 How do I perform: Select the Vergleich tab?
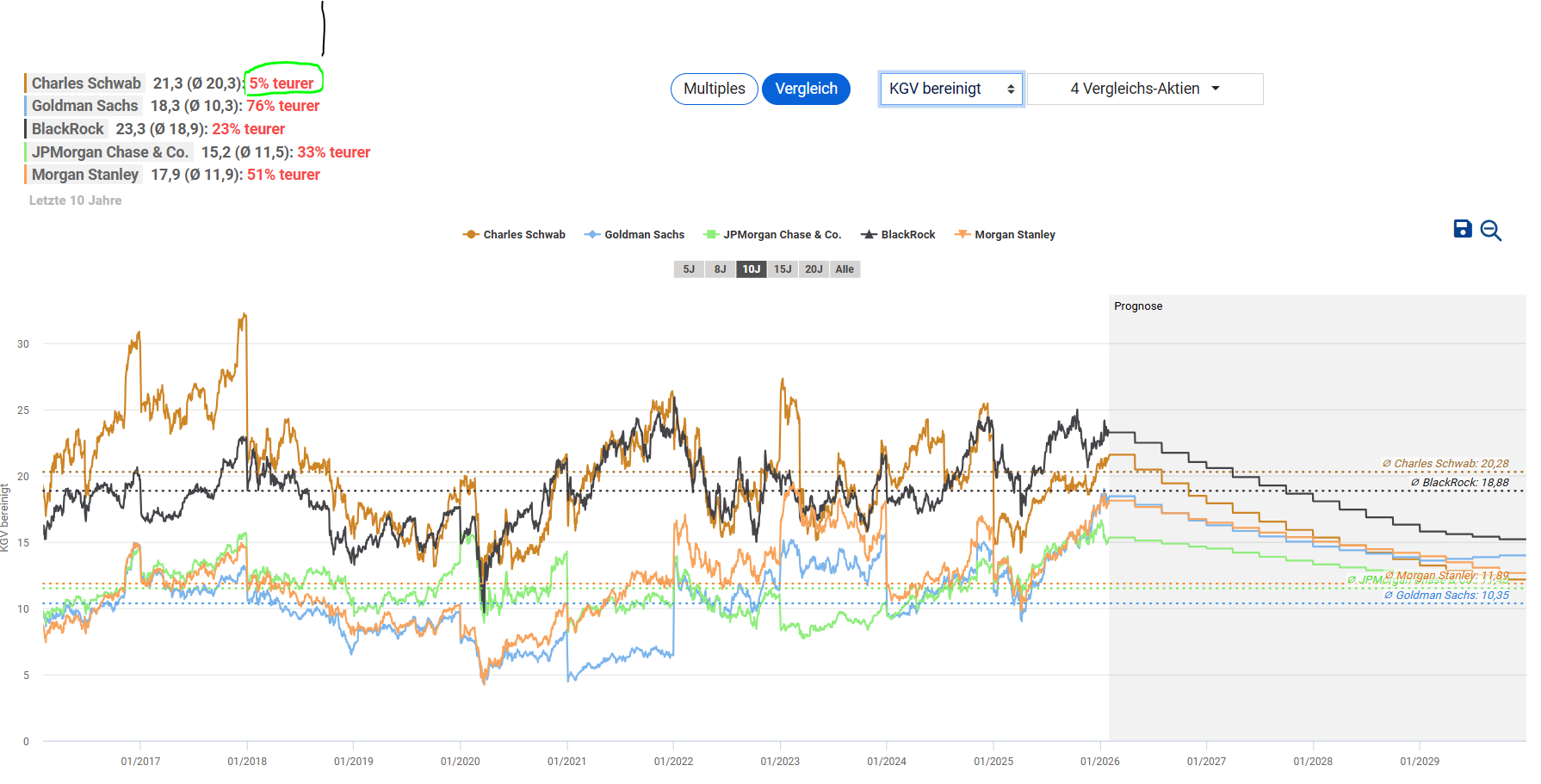point(806,89)
